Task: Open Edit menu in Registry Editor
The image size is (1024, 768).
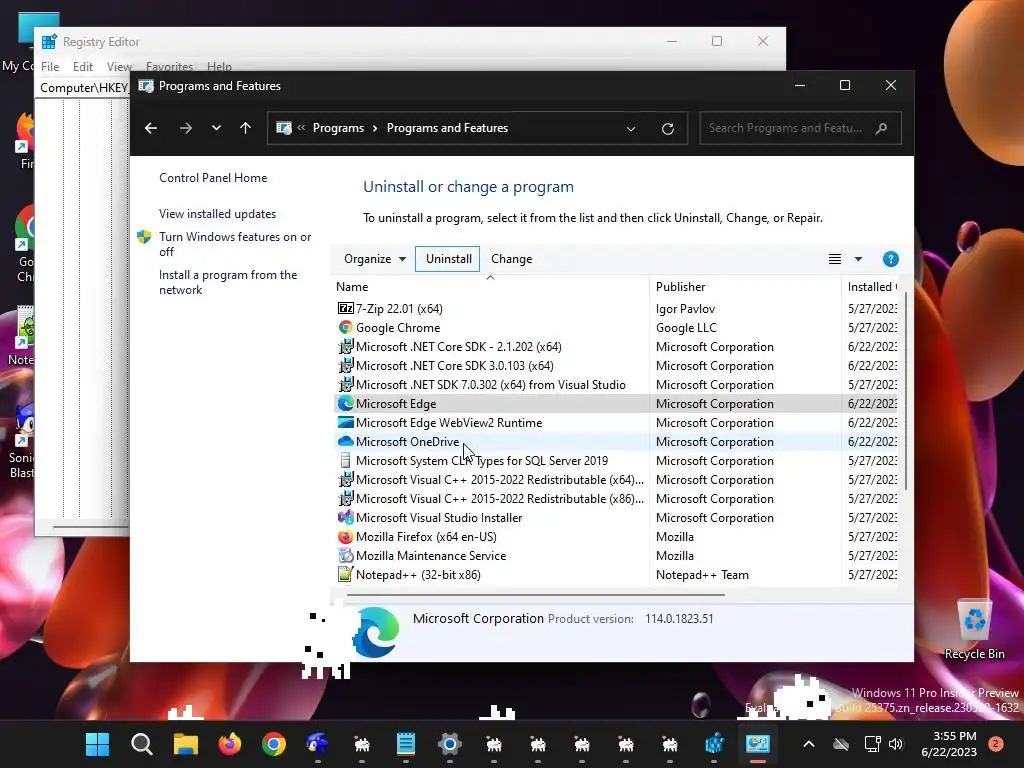Action: tap(82, 67)
